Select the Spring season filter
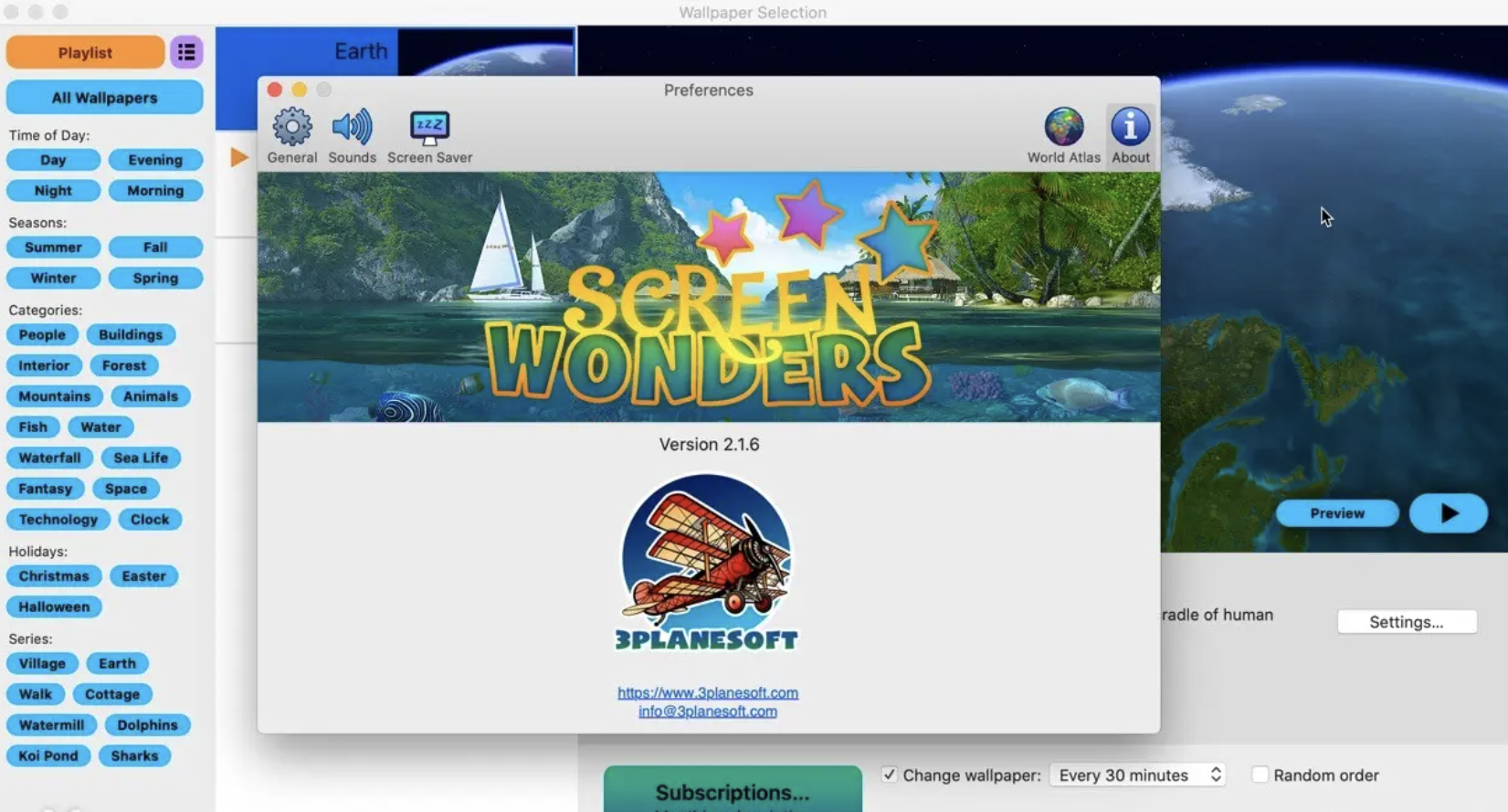This screenshot has height=812, width=1508. [x=155, y=279]
